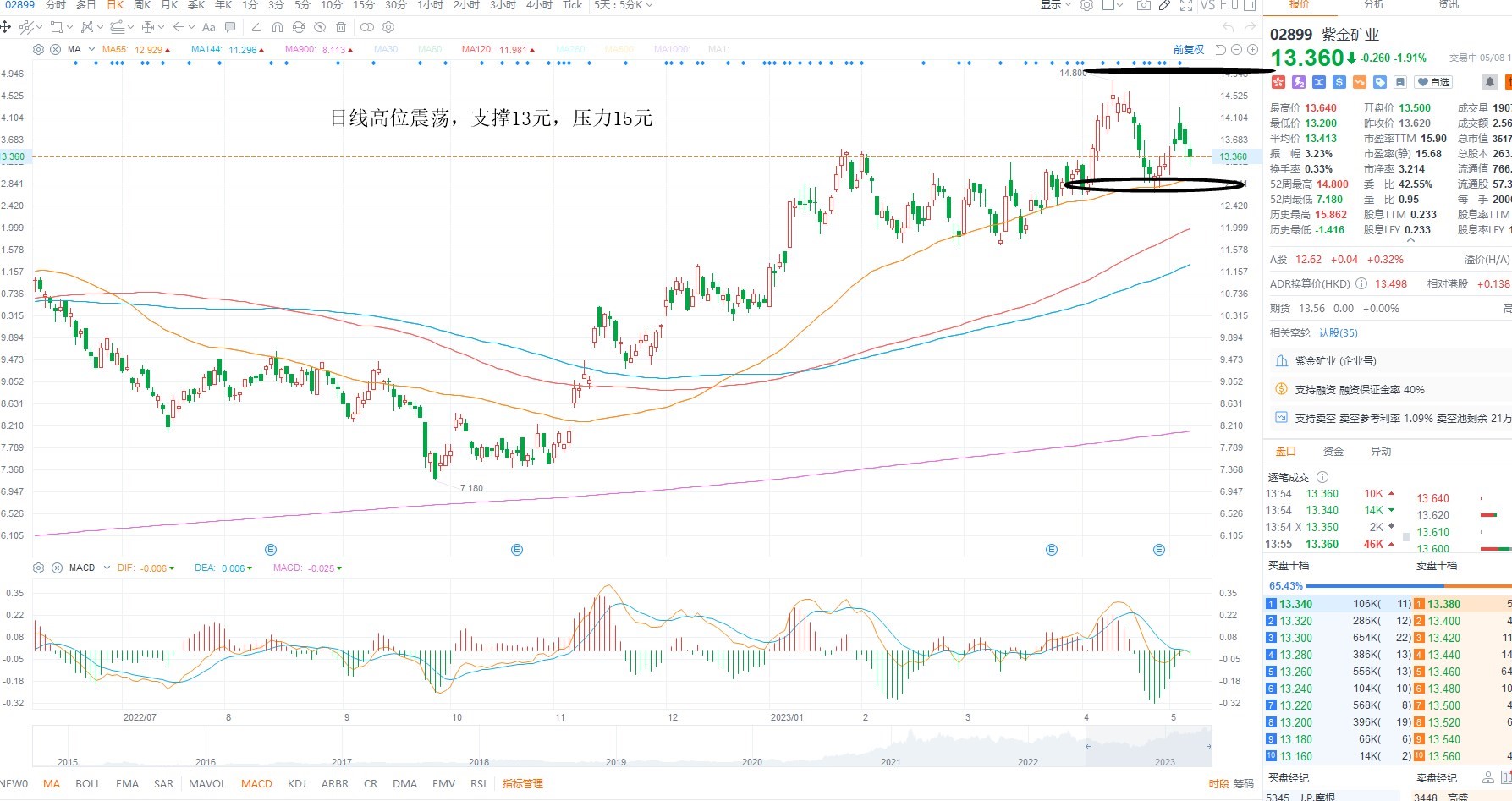Toggle the magnet snap tool
The image size is (1512, 801).
click(277, 27)
